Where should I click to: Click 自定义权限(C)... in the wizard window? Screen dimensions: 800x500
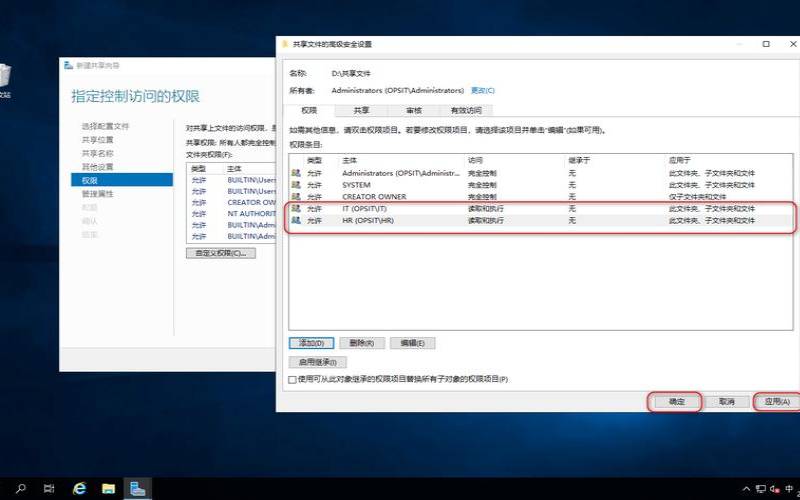221,253
